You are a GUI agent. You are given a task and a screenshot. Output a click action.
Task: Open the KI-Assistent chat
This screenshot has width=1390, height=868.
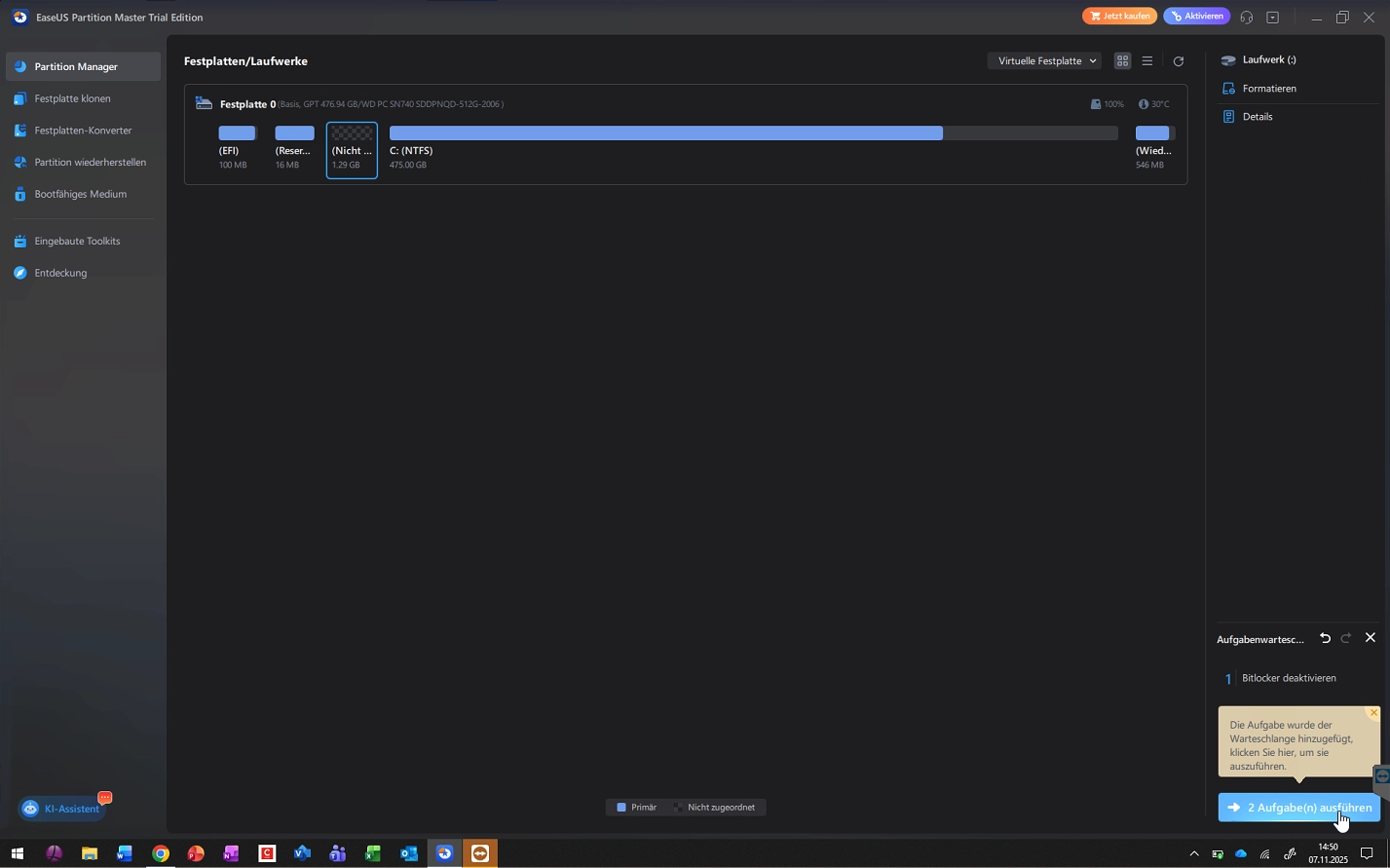[61, 809]
